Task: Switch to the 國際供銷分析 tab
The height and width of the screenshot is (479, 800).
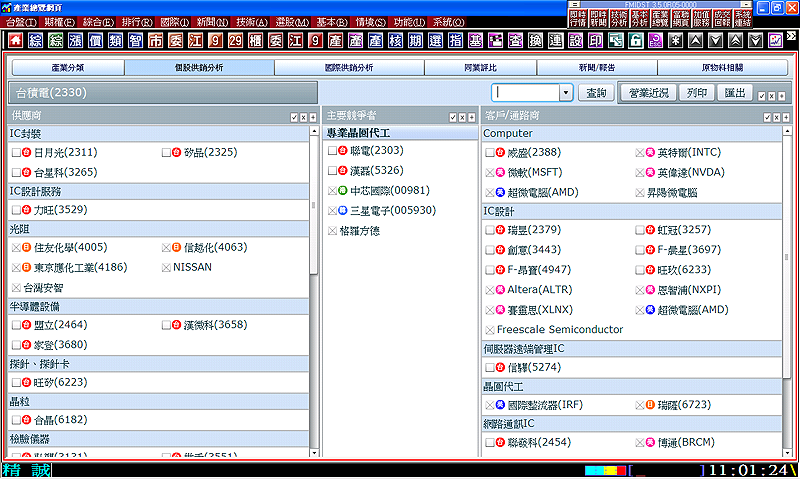Action: (349, 67)
